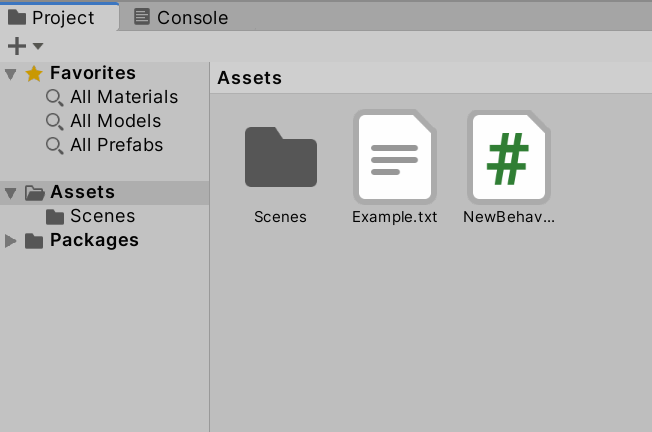Click the search icon beside All Models

coord(55,122)
